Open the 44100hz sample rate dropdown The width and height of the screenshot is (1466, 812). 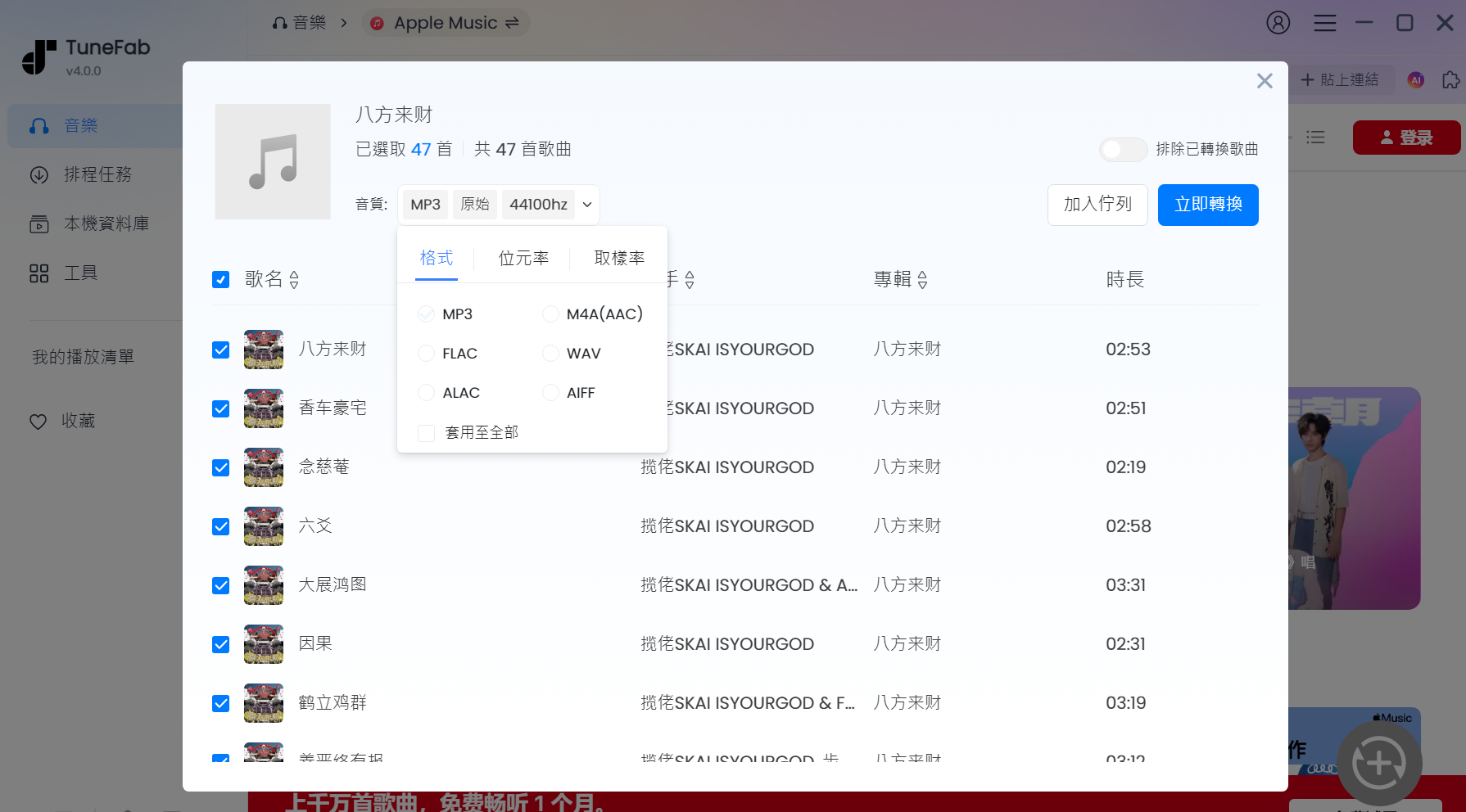coord(549,204)
